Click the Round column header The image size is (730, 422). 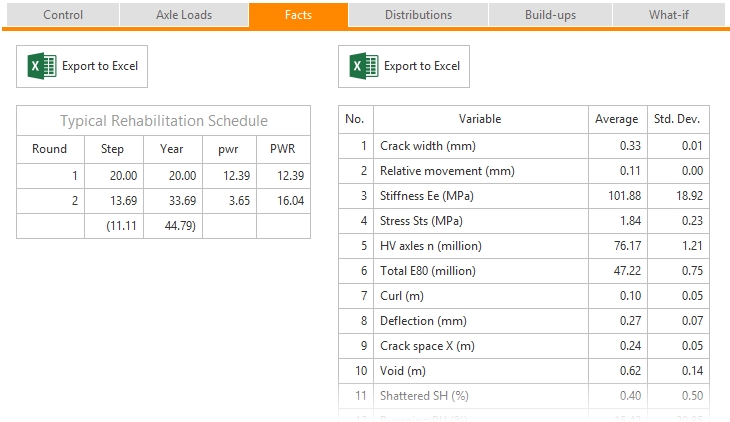pyautogui.click(x=50, y=149)
